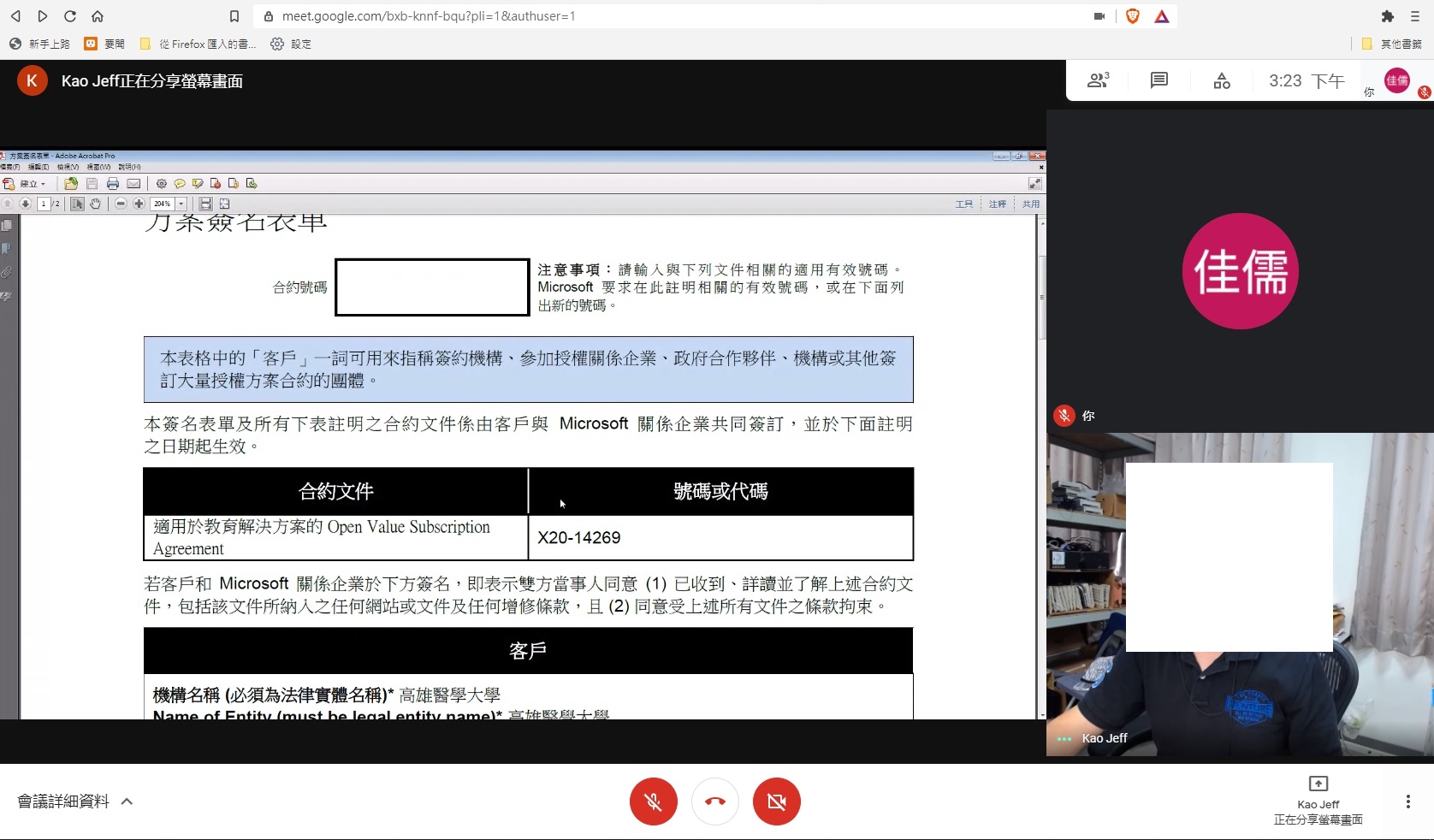Open Meet more options menu
This screenshot has width=1434, height=840.
(x=1407, y=802)
